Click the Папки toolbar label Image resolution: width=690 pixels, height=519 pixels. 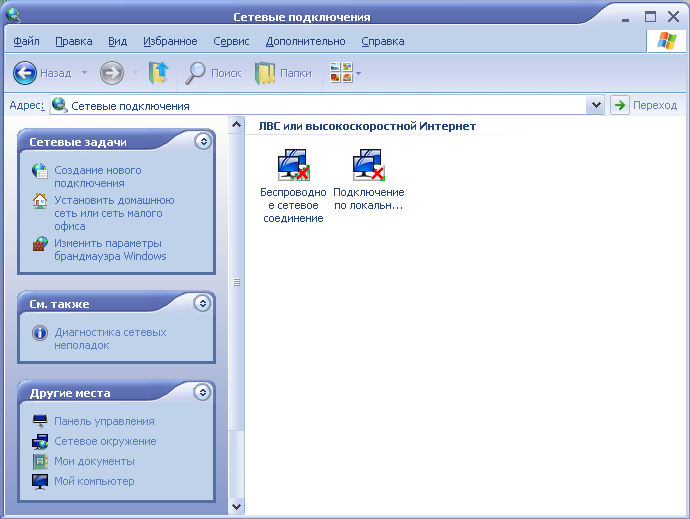coord(296,73)
